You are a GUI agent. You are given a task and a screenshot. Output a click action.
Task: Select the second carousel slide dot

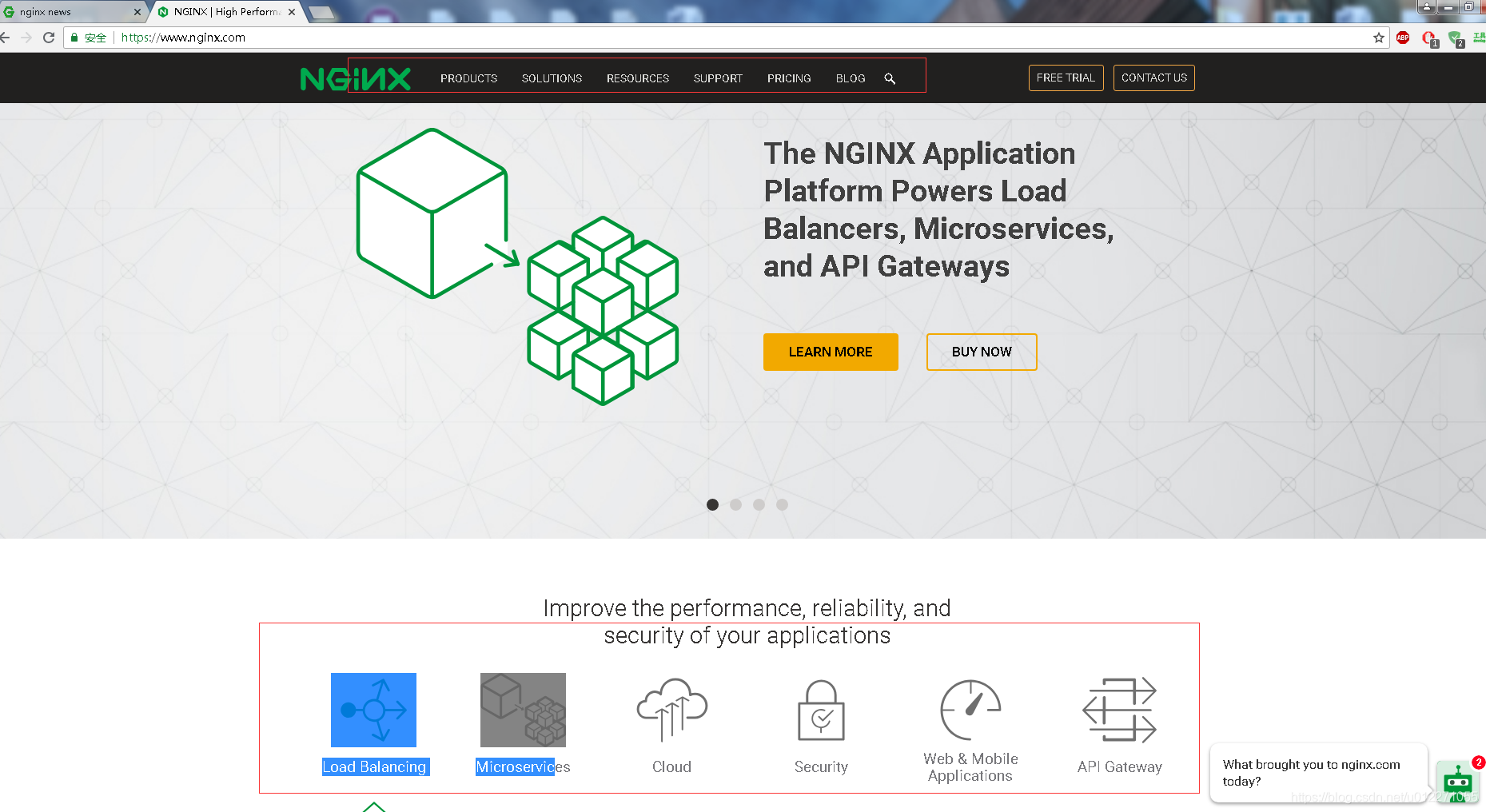tap(735, 504)
